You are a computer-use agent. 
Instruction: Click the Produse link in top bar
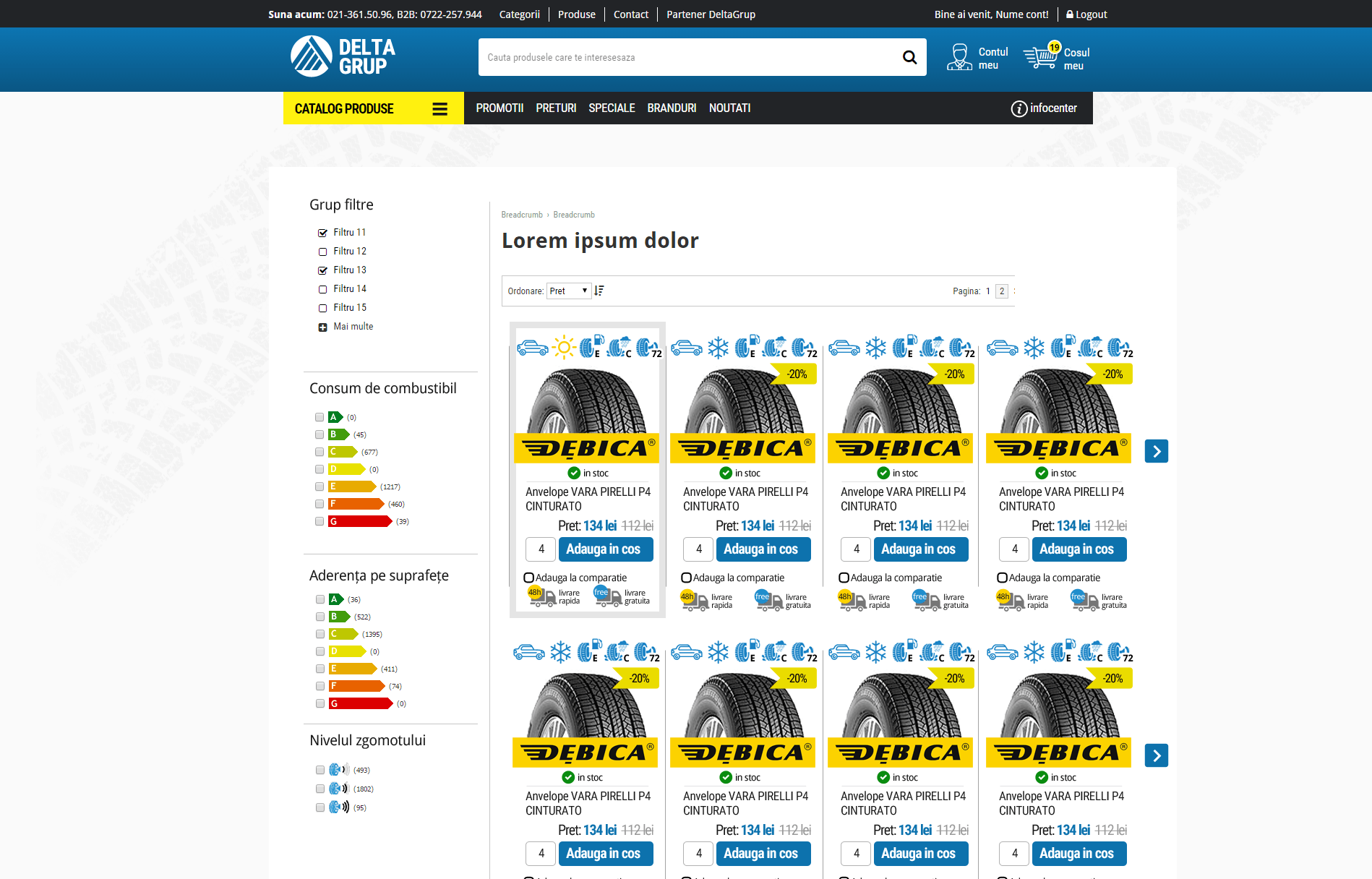click(x=576, y=14)
